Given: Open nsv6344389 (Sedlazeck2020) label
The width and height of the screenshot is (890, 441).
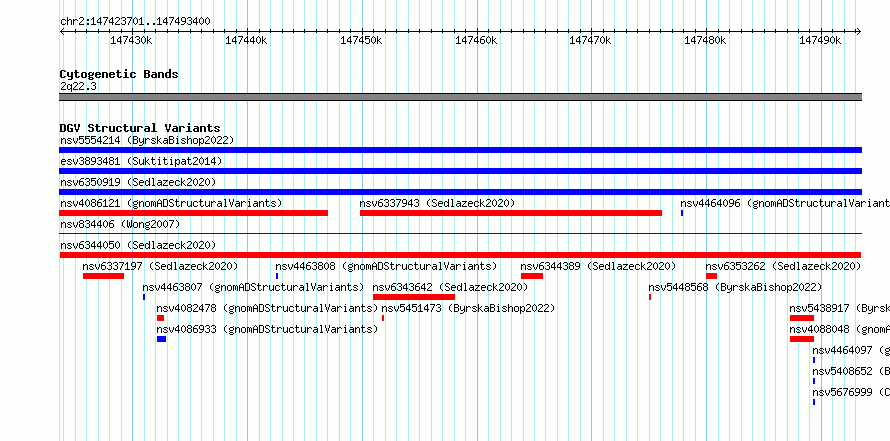Looking at the screenshot, I should click(598, 266).
